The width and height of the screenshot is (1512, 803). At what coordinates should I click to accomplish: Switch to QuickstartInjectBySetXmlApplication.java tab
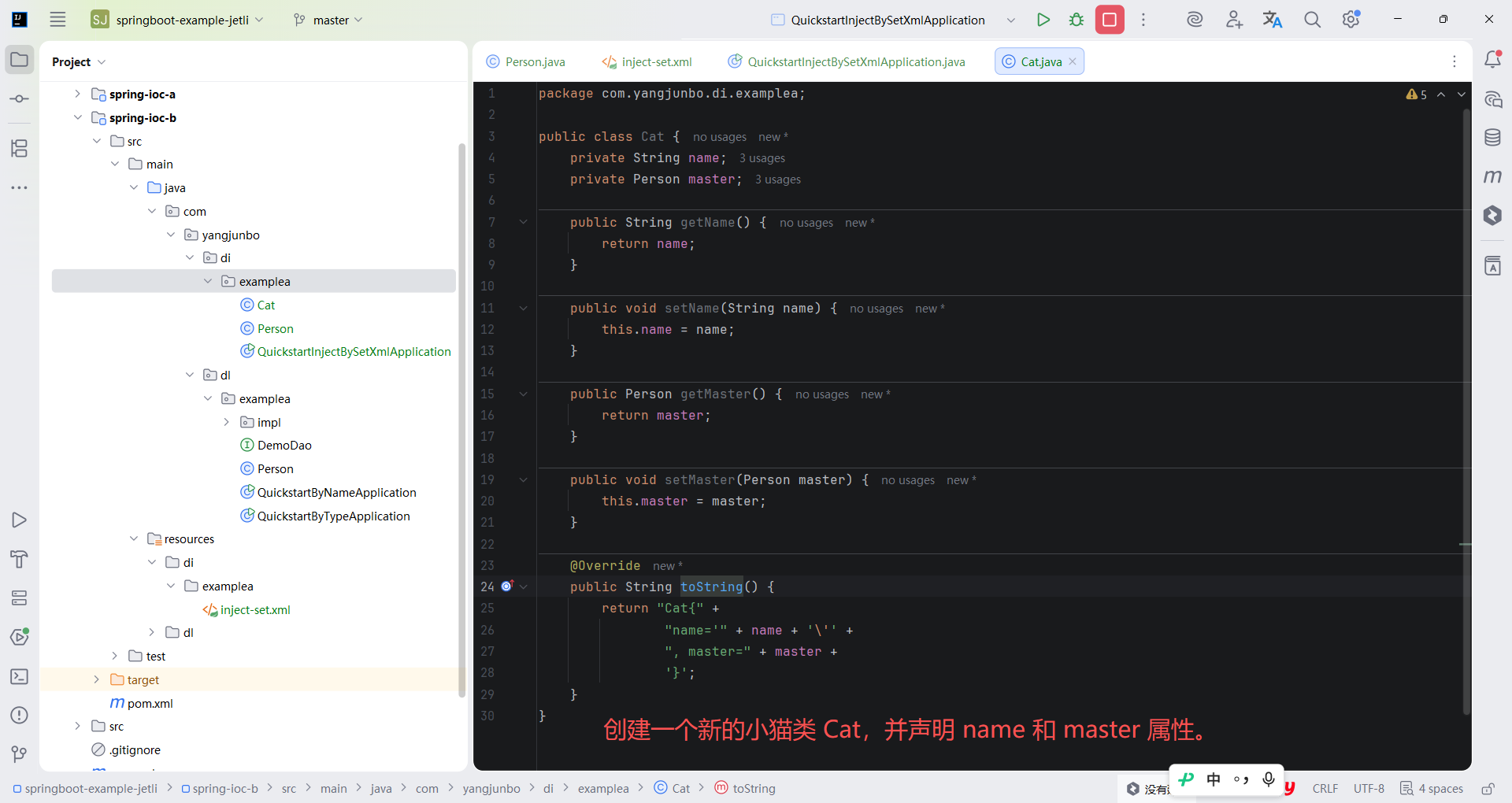point(847,61)
